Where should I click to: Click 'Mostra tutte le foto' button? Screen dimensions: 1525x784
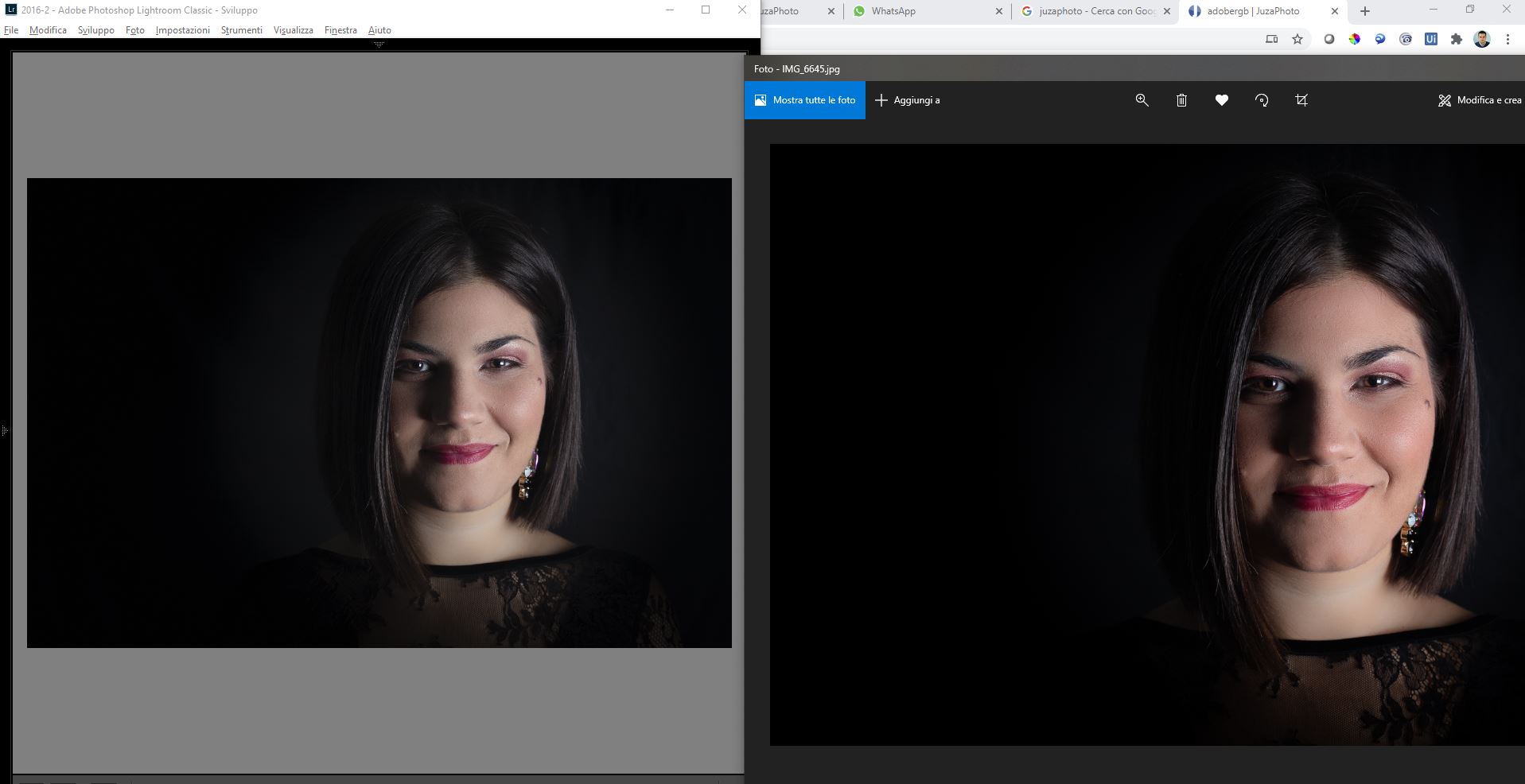(x=804, y=100)
